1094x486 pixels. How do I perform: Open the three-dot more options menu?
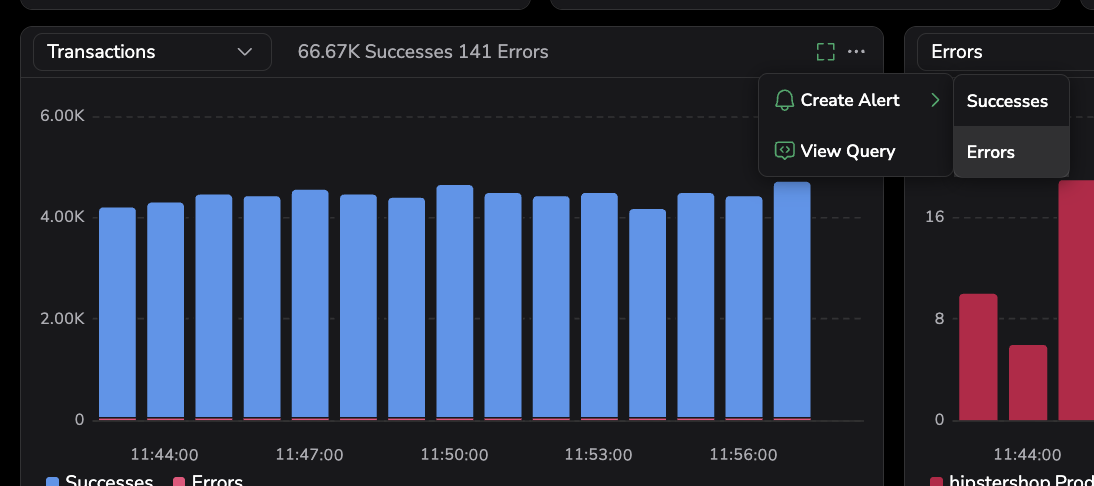pos(856,52)
